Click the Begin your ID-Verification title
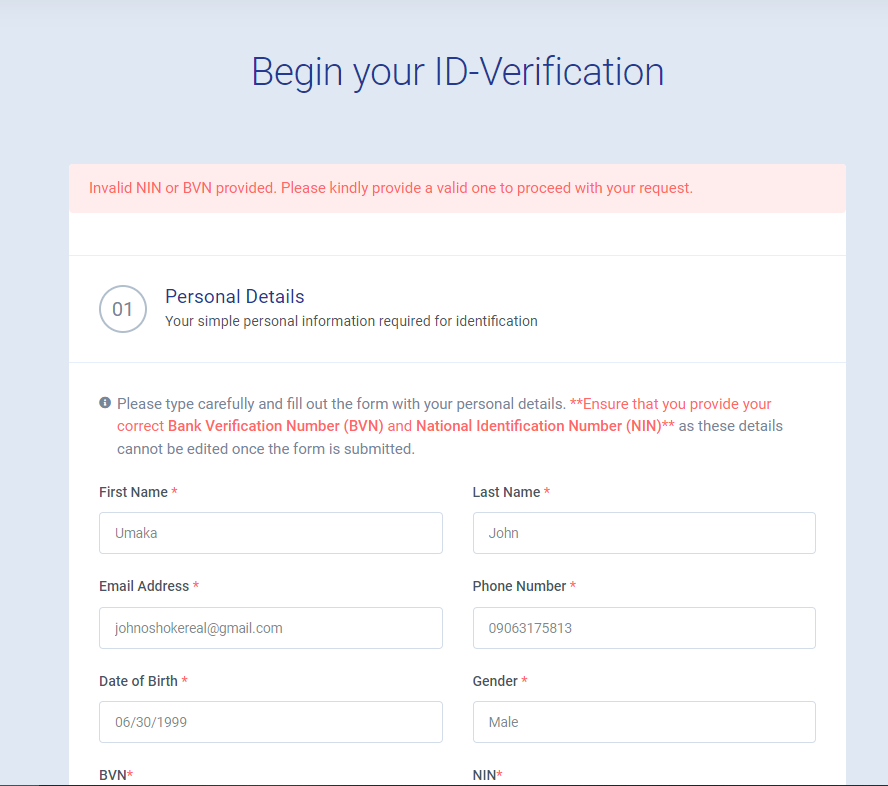 click(x=457, y=72)
